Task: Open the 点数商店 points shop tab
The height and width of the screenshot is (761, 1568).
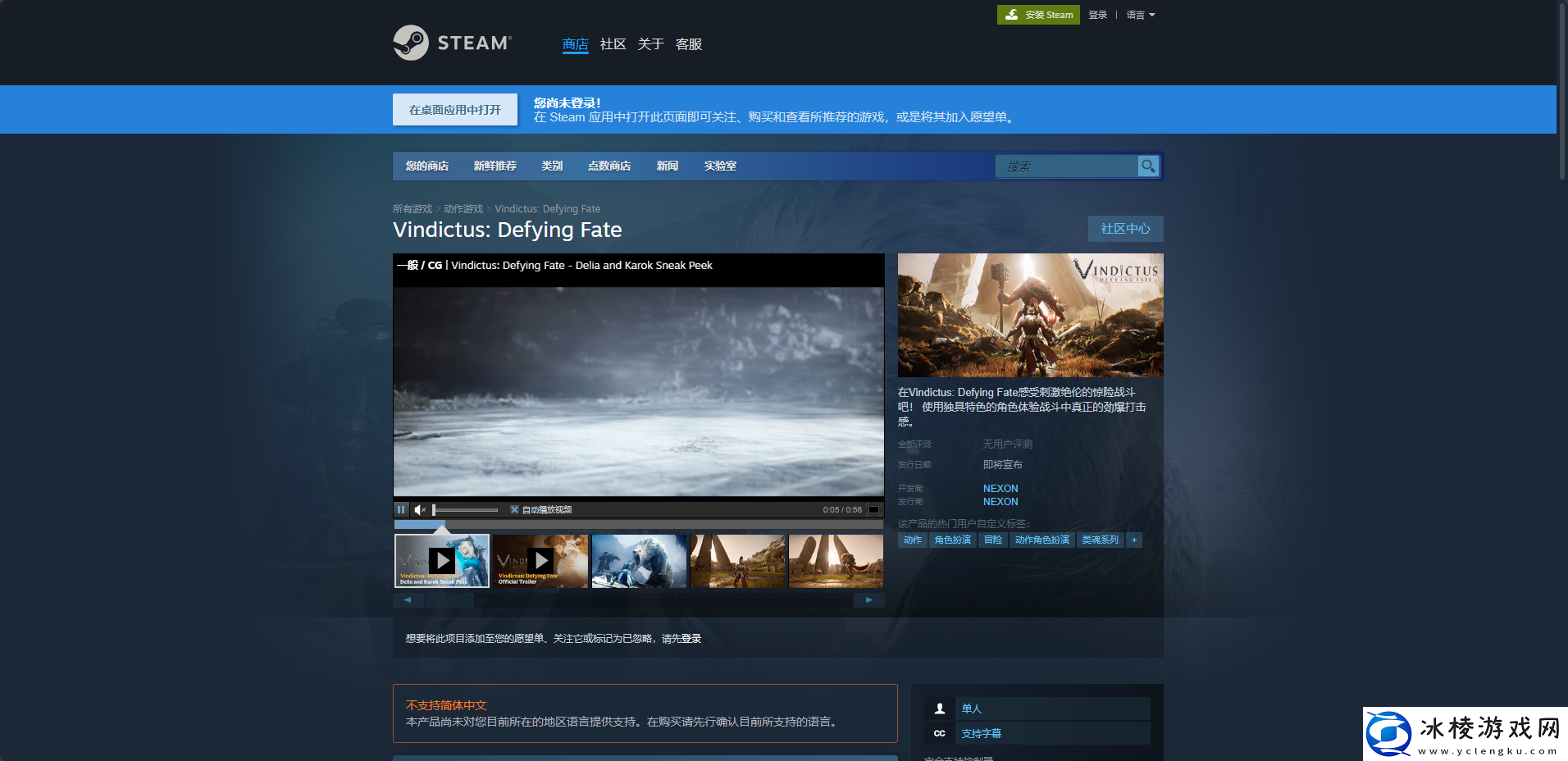Action: pyautogui.click(x=609, y=166)
